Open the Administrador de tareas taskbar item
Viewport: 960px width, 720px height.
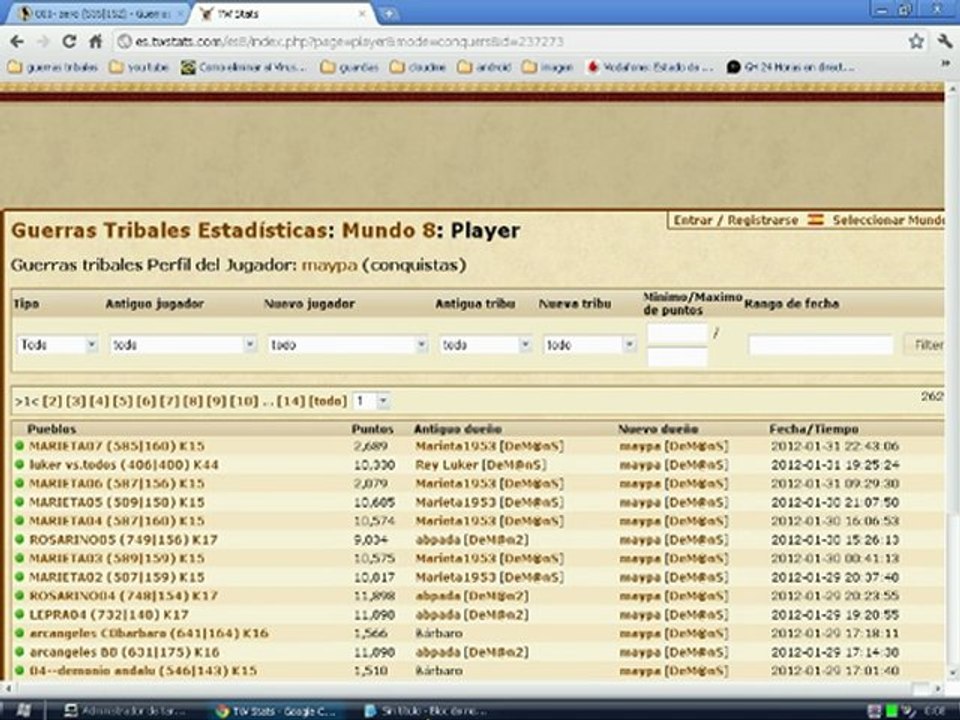click(x=124, y=711)
